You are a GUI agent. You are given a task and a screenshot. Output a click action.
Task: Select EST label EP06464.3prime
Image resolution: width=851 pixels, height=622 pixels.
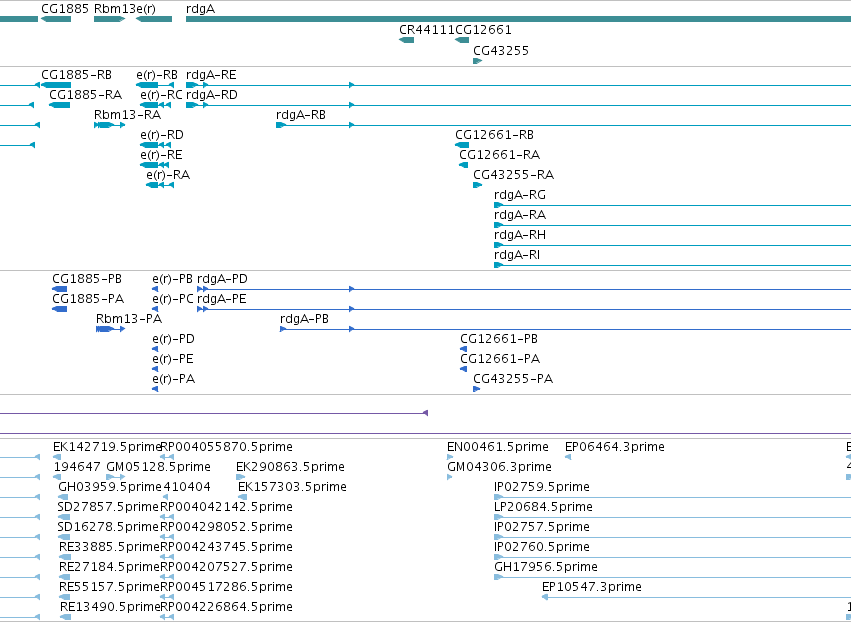615,447
